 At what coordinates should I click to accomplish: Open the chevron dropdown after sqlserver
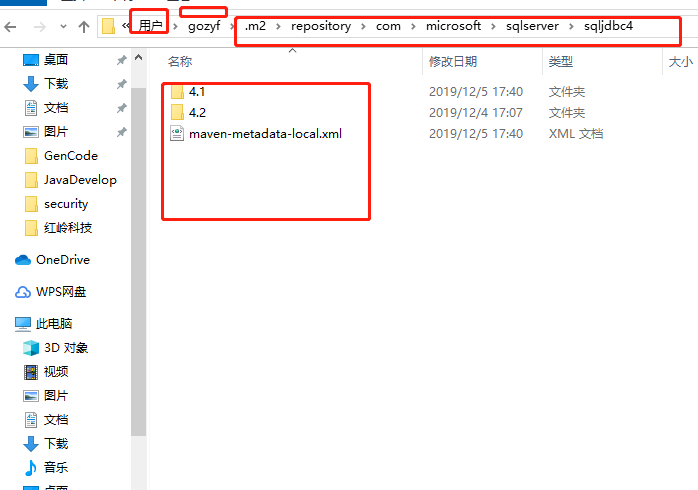[x=571, y=27]
